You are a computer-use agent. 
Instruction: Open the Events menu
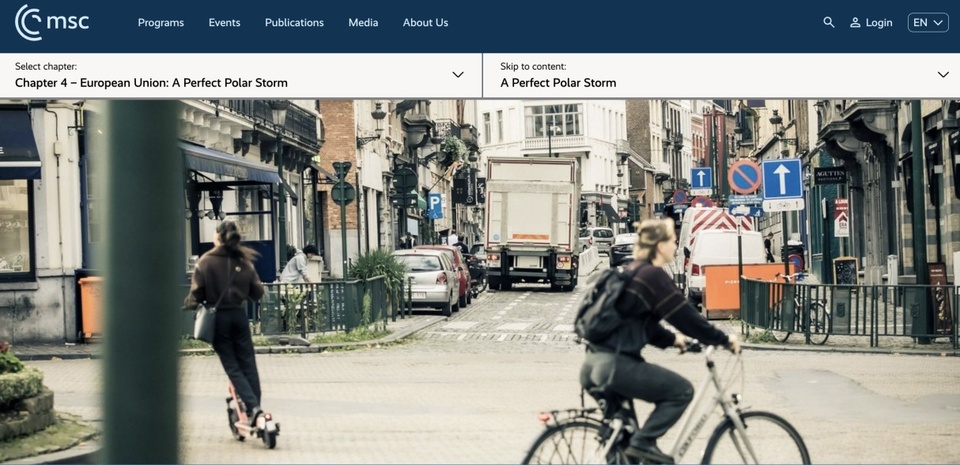point(224,22)
